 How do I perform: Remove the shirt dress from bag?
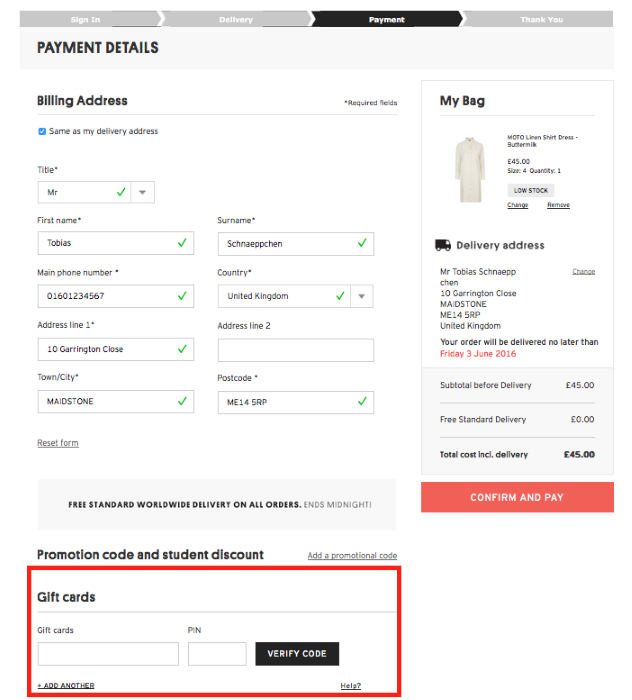[558, 205]
